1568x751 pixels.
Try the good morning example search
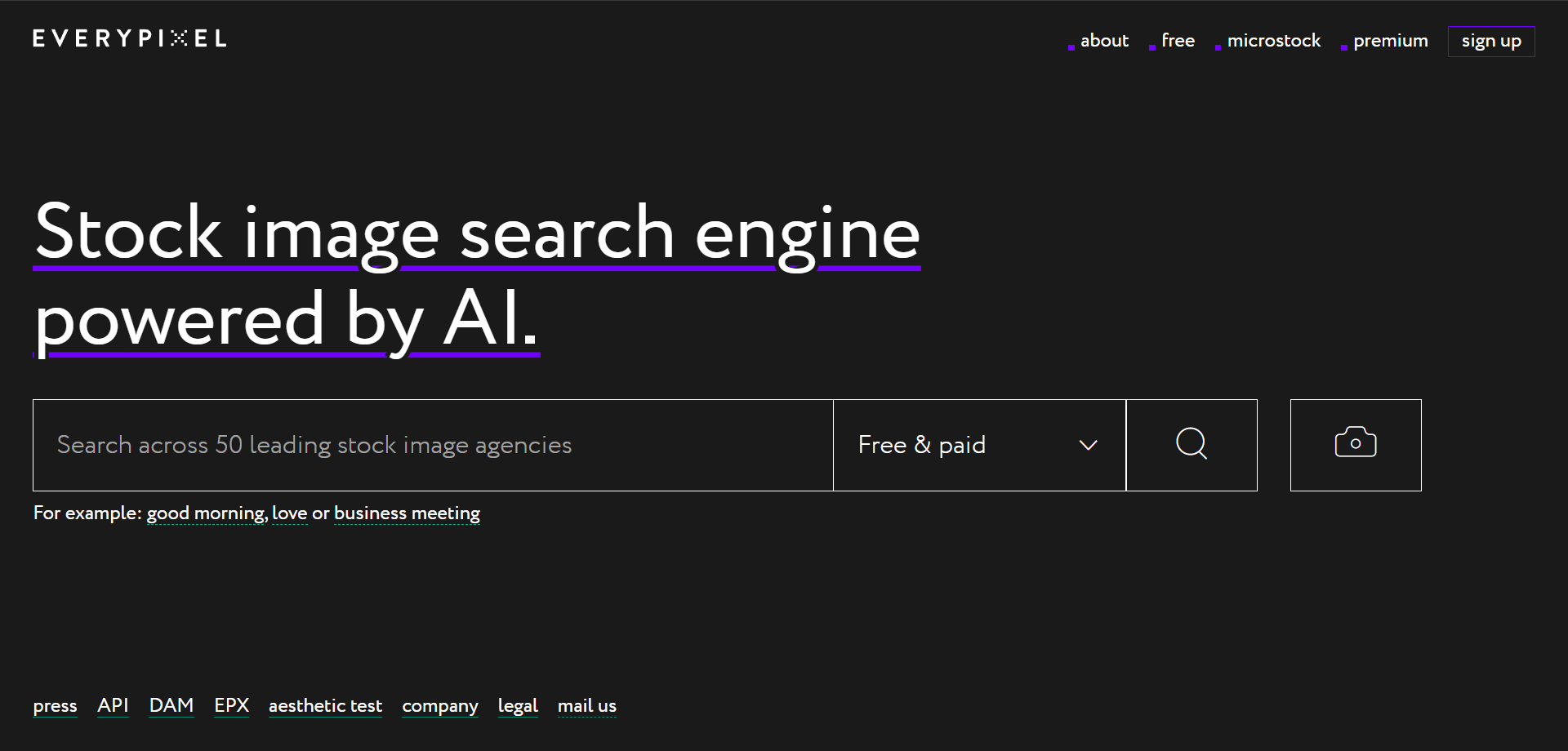[207, 513]
